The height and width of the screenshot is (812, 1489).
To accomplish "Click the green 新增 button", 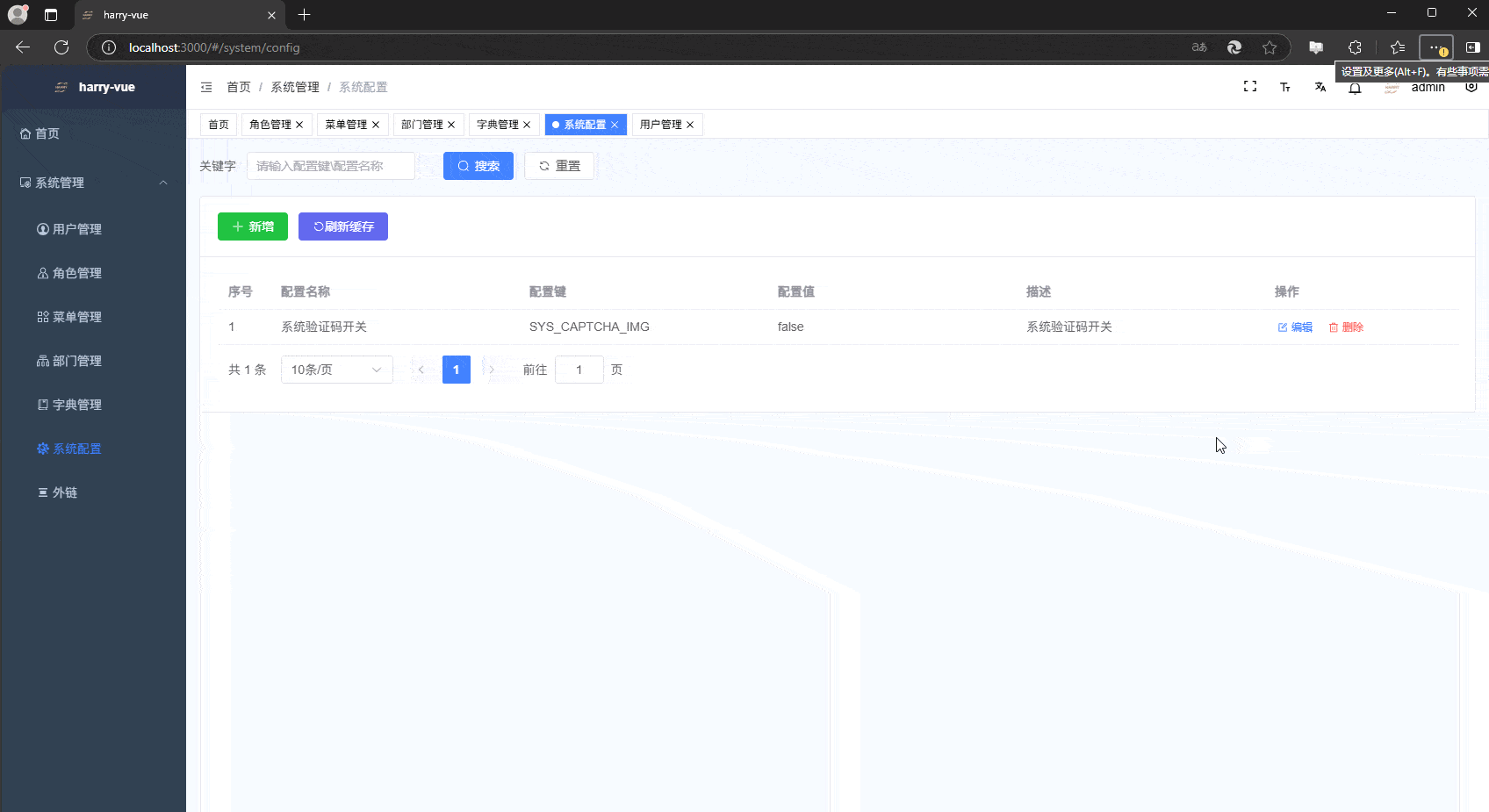I will coord(253,226).
